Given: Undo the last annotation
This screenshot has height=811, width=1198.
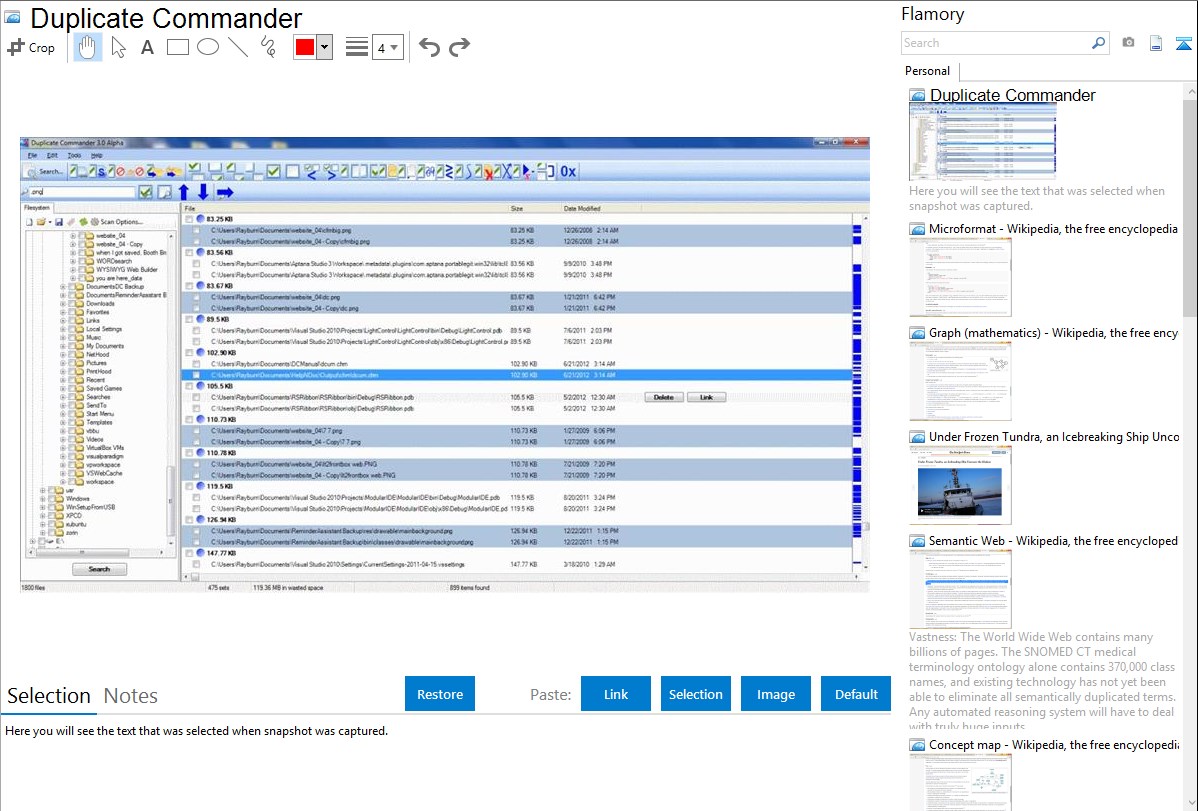Looking at the screenshot, I should 429,47.
